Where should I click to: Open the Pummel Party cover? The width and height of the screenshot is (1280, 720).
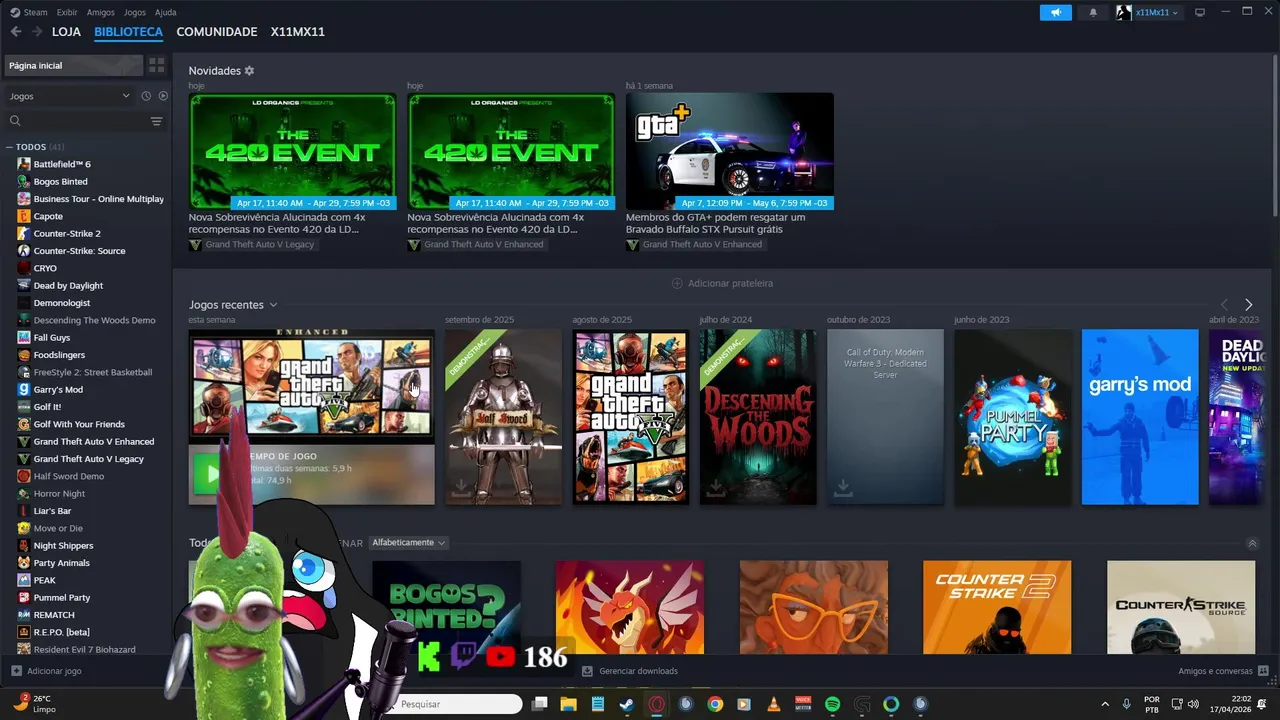[x=1012, y=417]
